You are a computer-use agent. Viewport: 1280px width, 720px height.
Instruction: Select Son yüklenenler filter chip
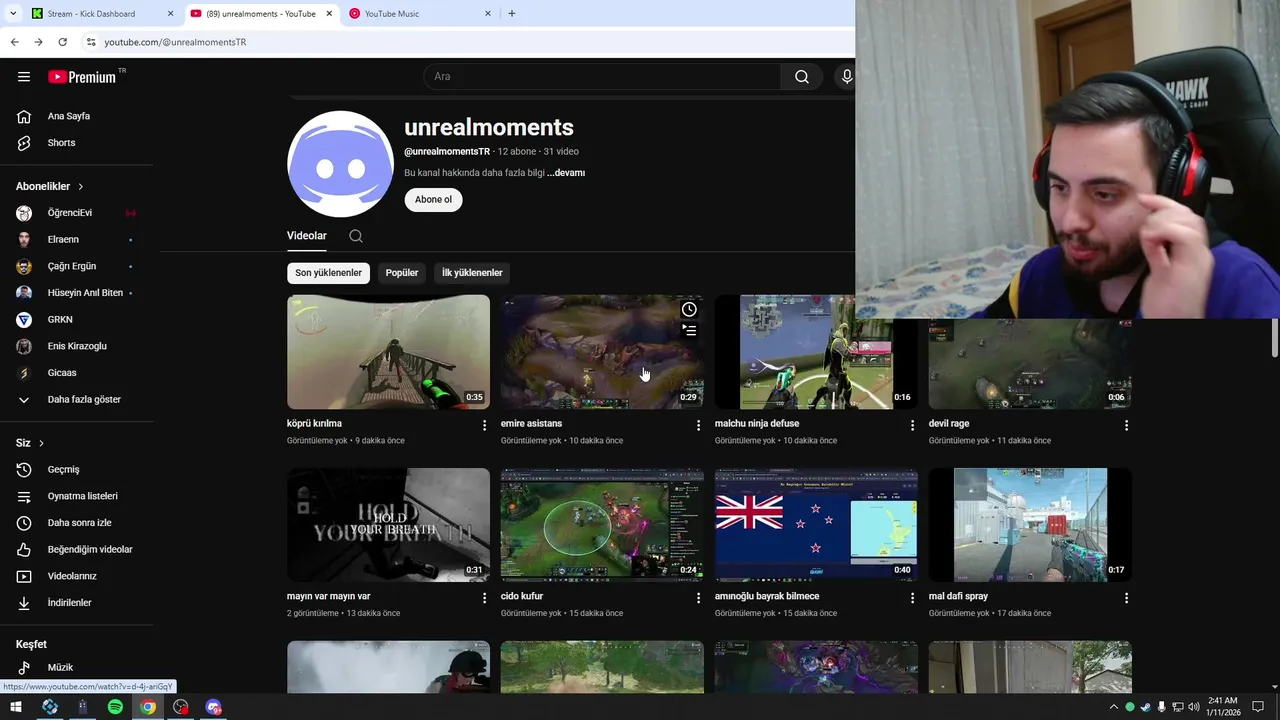[x=328, y=273]
